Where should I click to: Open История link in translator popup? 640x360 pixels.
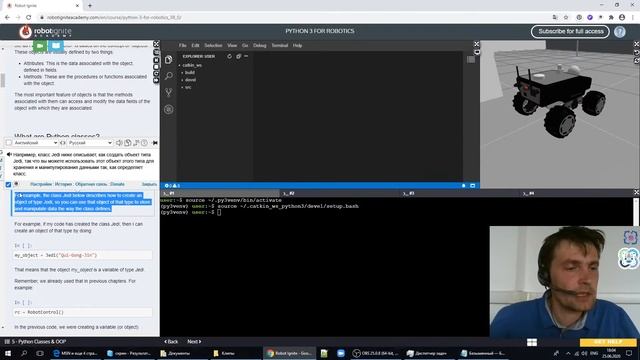point(63,184)
